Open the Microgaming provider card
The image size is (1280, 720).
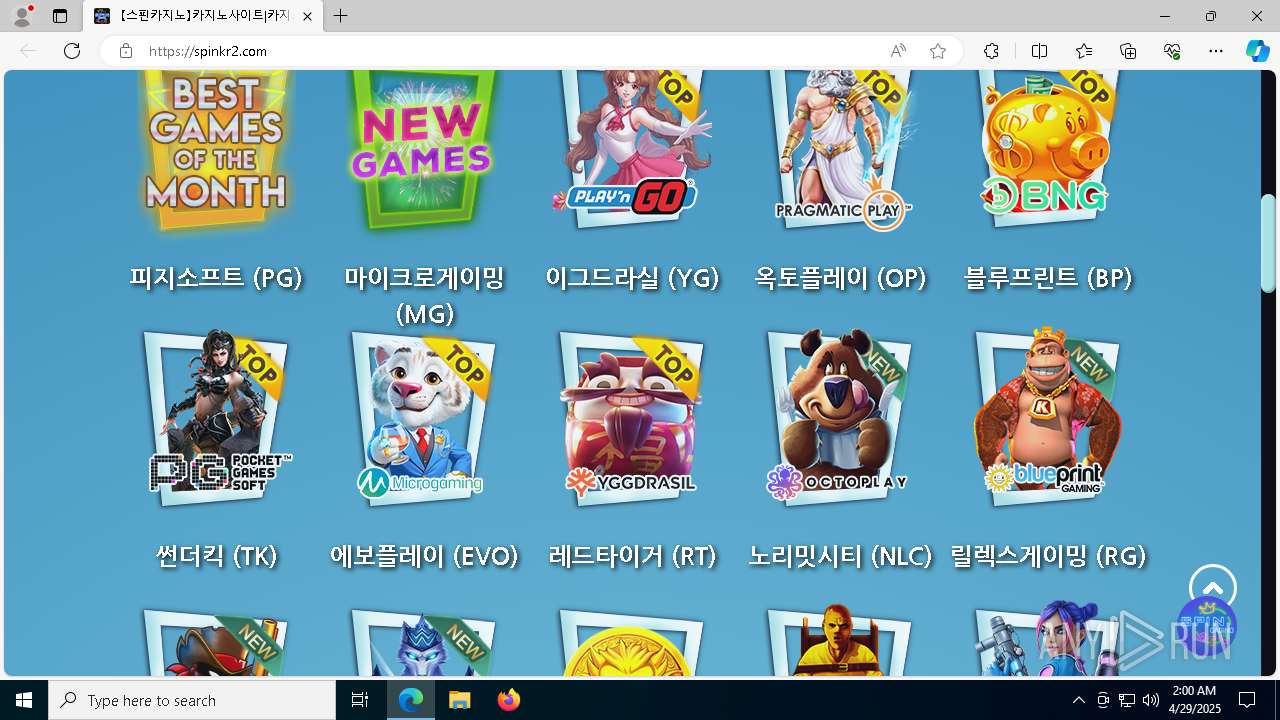[x=424, y=418]
